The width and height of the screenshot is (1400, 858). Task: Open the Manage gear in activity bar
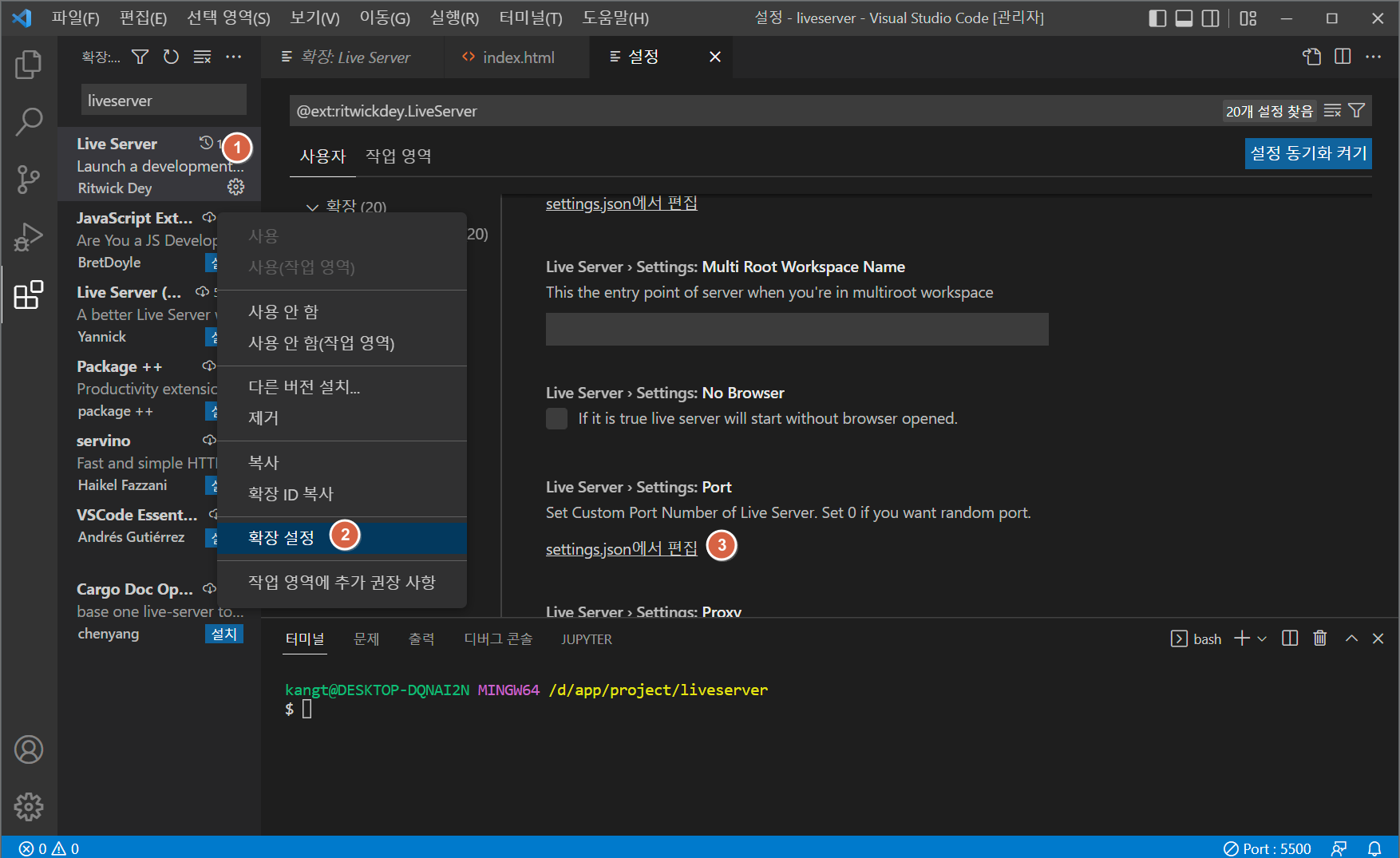click(29, 807)
